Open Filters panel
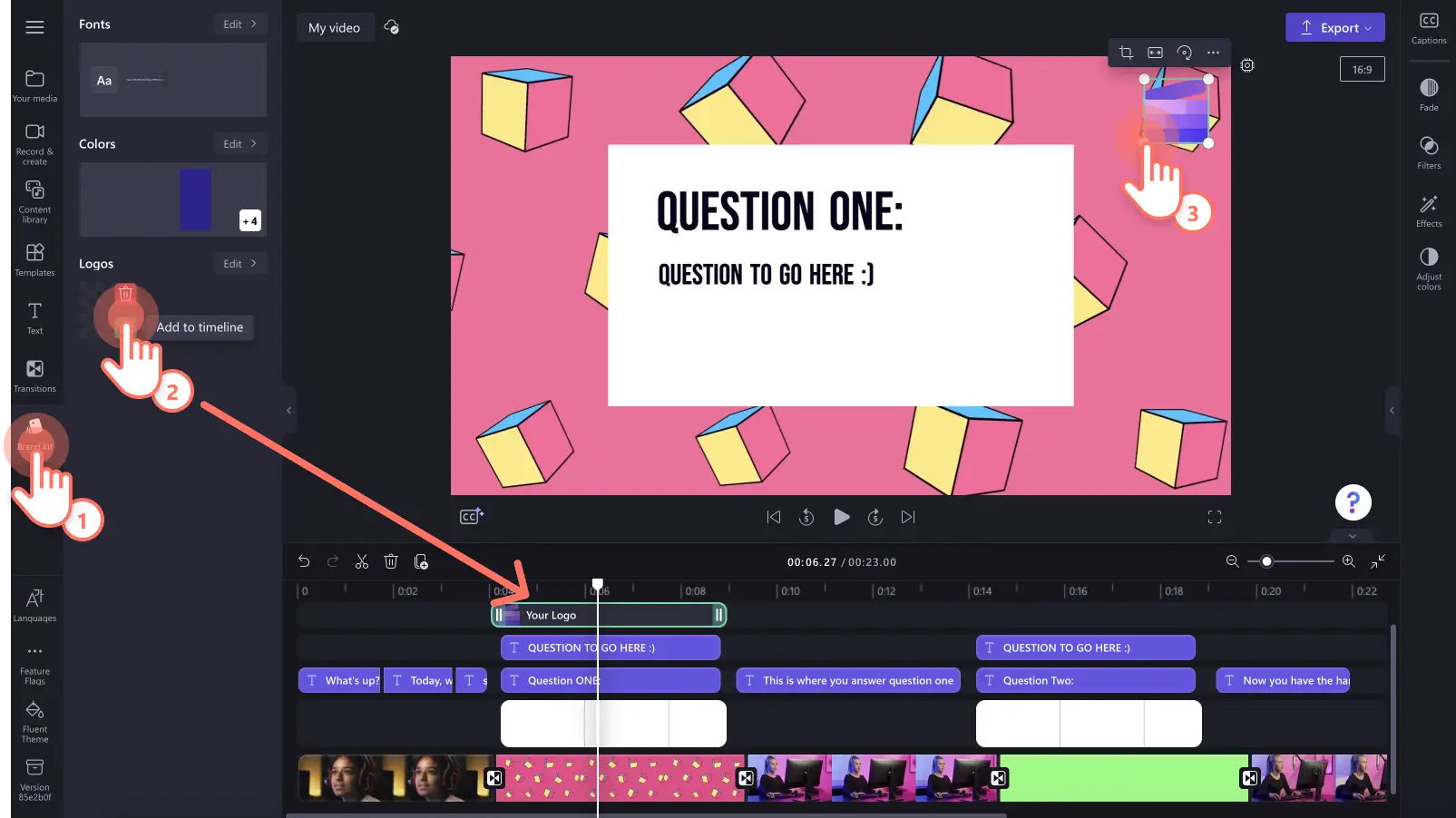Viewport: 1456px width, 818px height. click(1429, 152)
